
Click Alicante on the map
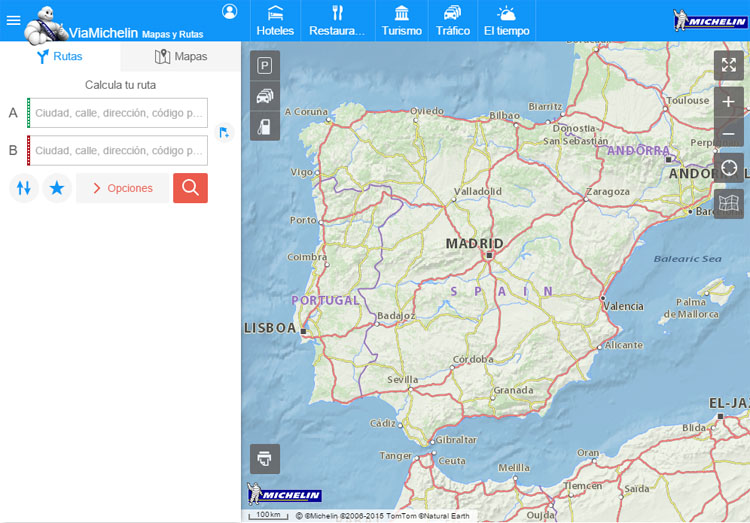pyautogui.click(x=624, y=345)
